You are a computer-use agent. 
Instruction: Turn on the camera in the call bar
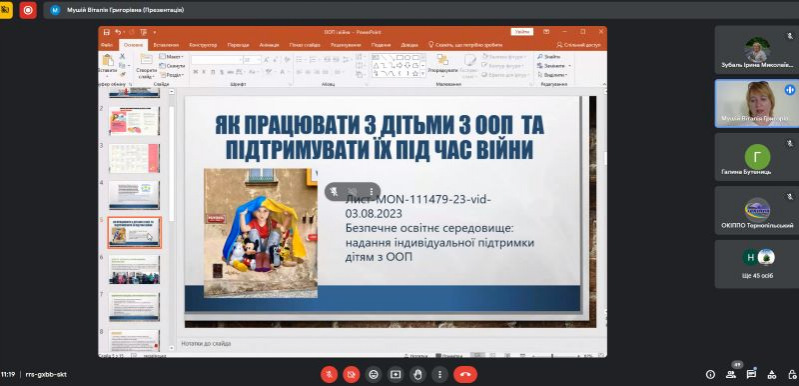[x=351, y=375]
